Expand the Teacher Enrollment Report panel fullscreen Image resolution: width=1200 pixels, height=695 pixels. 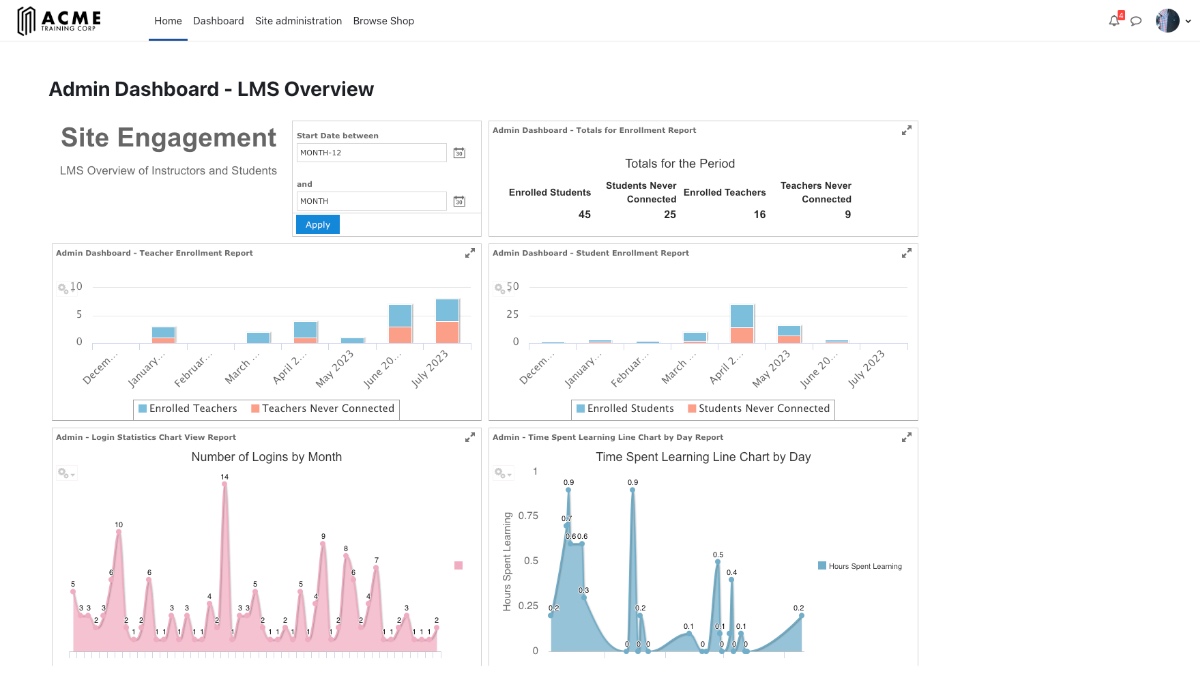[470, 253]
